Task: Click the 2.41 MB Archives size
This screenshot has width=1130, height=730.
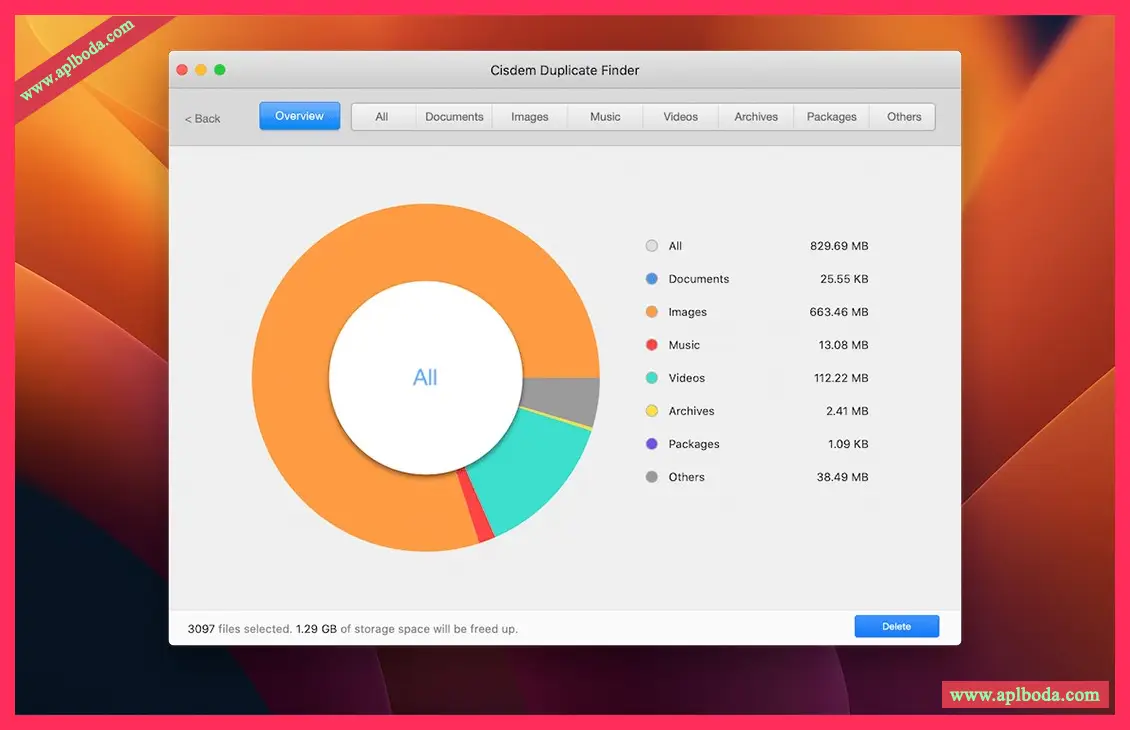Action: coord(847,411)
